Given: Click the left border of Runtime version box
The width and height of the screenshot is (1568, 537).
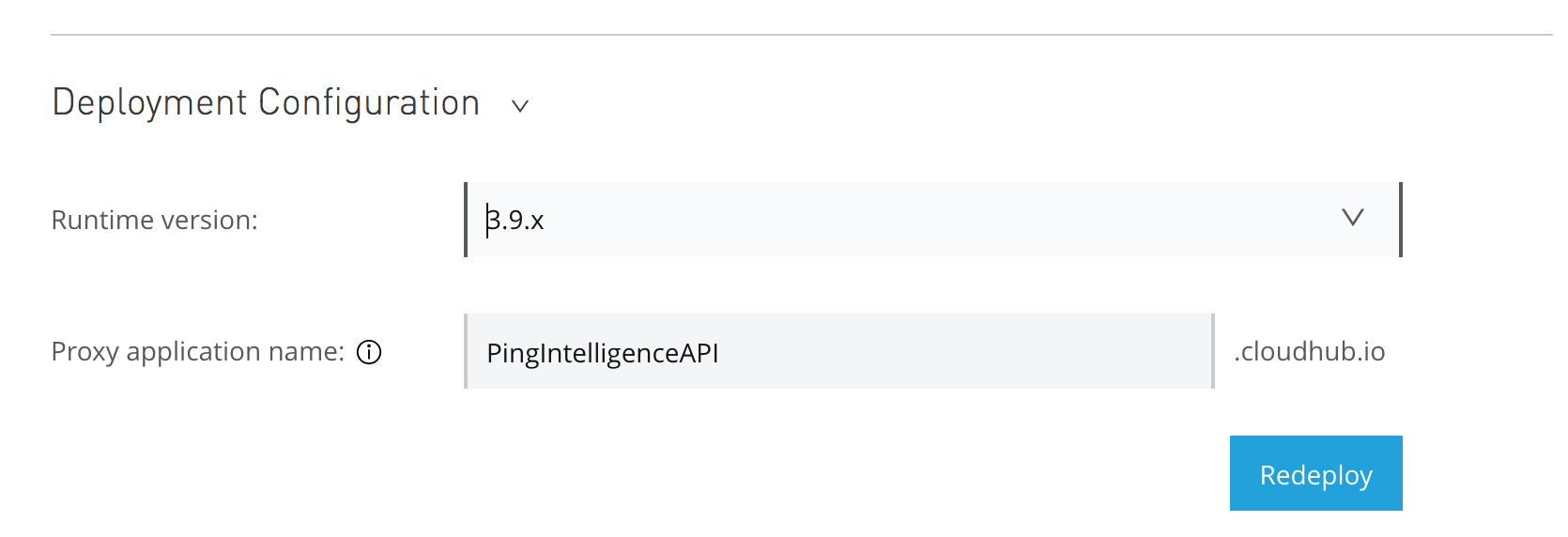Looking at the screenshot, I should [x=466, y=220].
